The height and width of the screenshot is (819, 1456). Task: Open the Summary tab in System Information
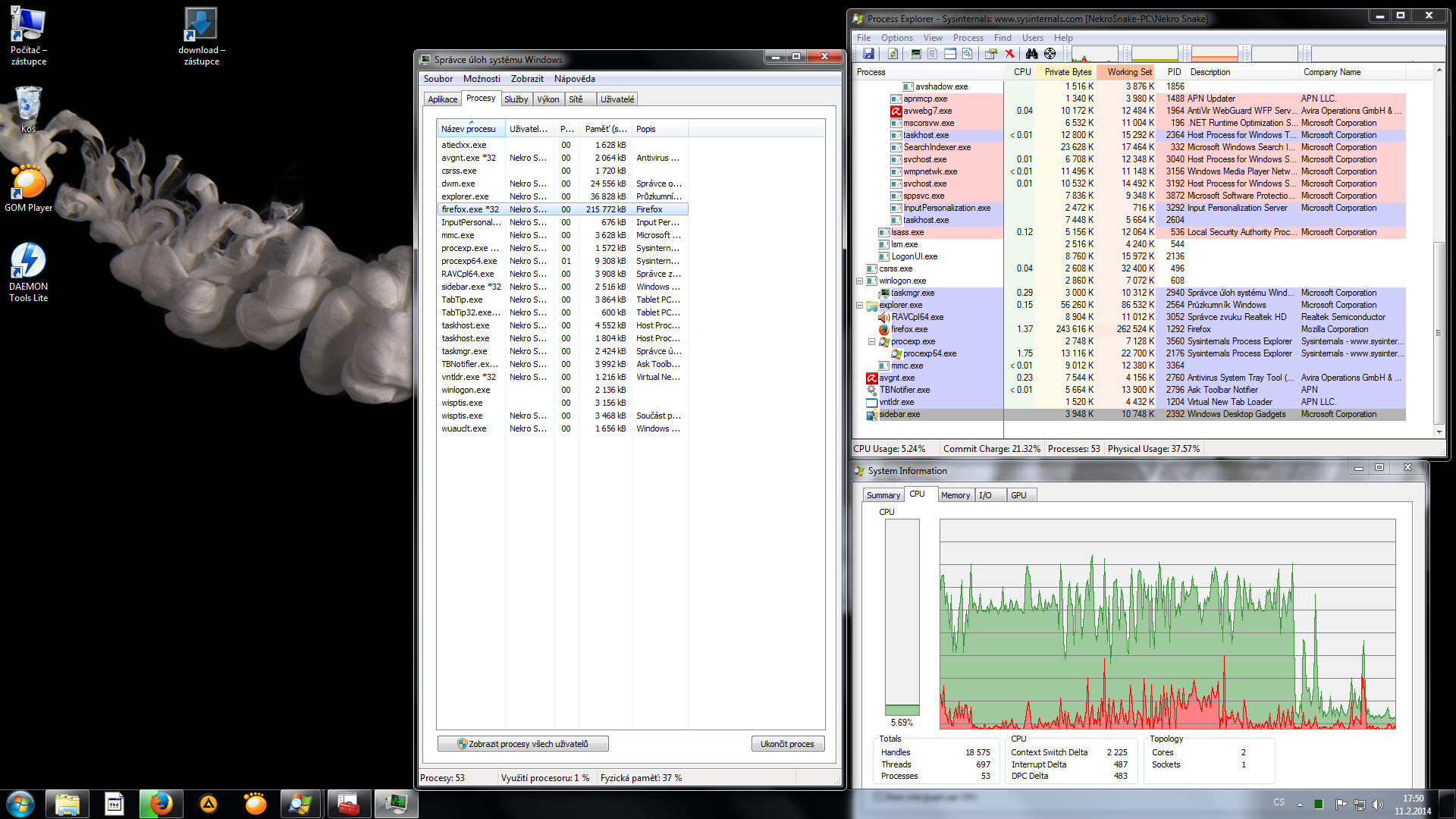coord(883,495)
